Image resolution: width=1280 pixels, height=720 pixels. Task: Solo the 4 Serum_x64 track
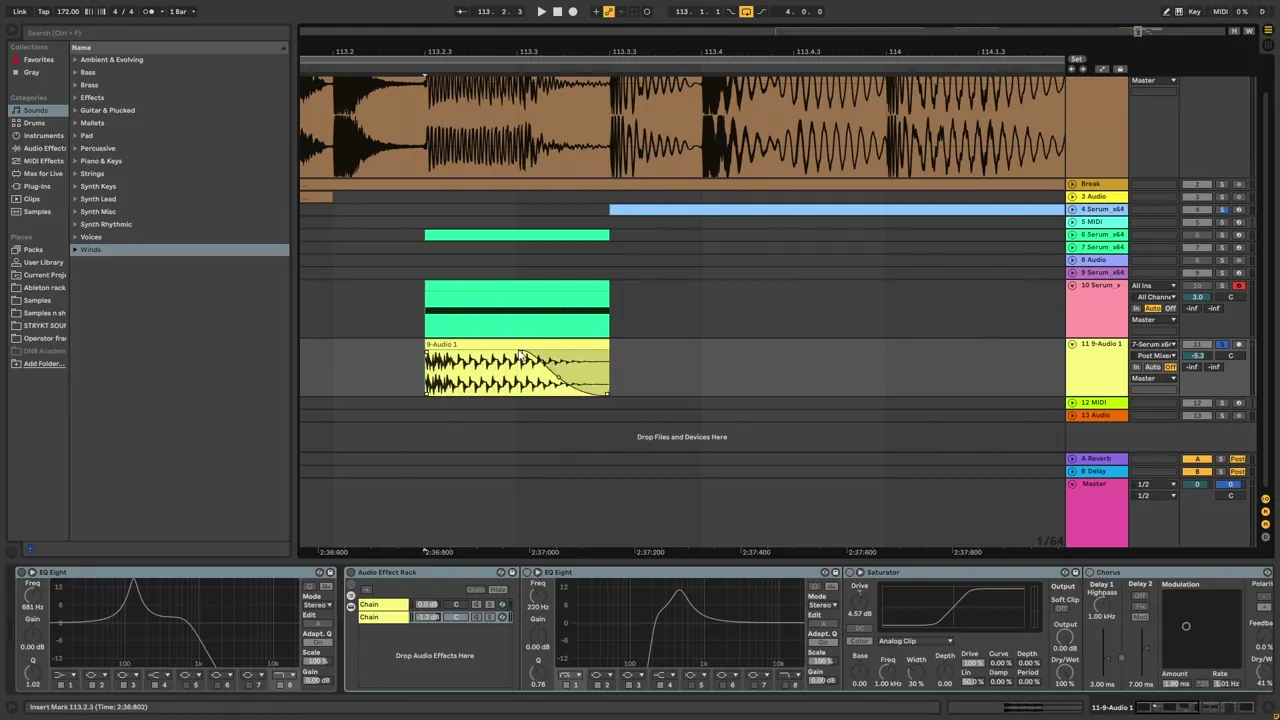pos(1222,210)
